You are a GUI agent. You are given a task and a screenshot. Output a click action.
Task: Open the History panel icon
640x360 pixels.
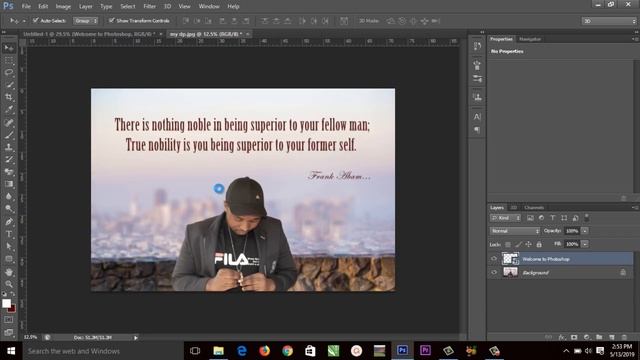pyautogui.click(x=477, y=46)
